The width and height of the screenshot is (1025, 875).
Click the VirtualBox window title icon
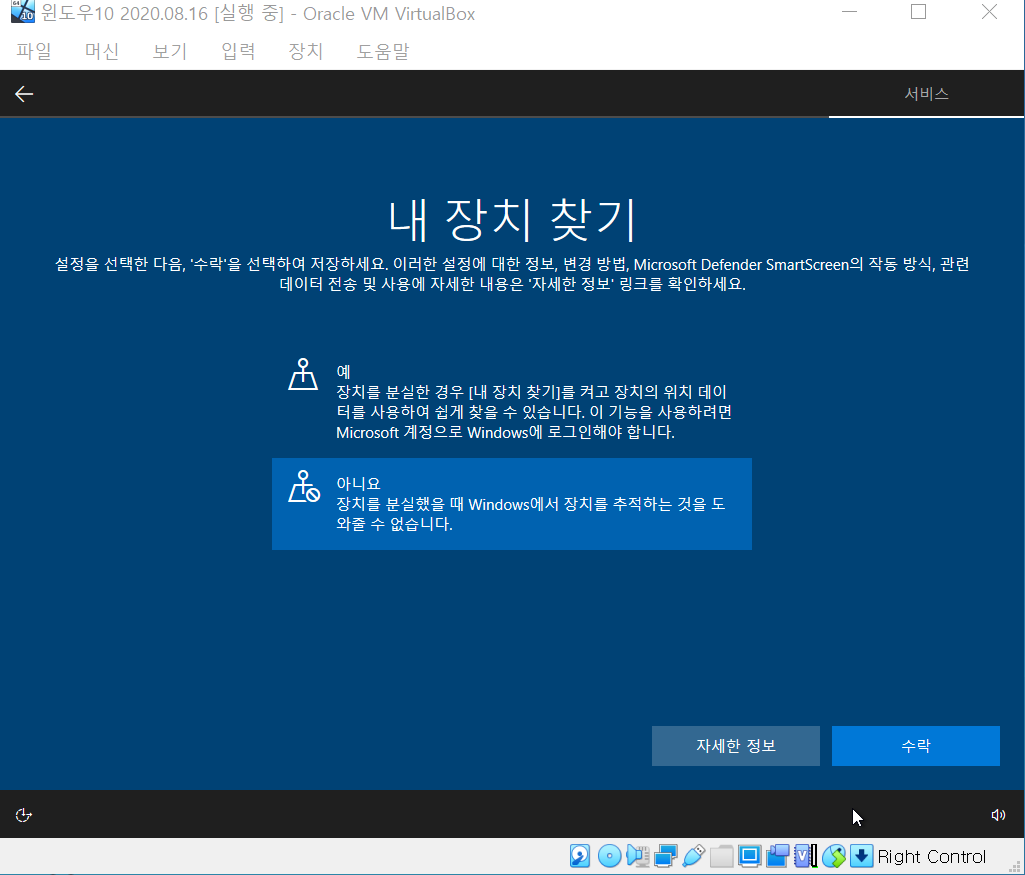click(22, 12)
